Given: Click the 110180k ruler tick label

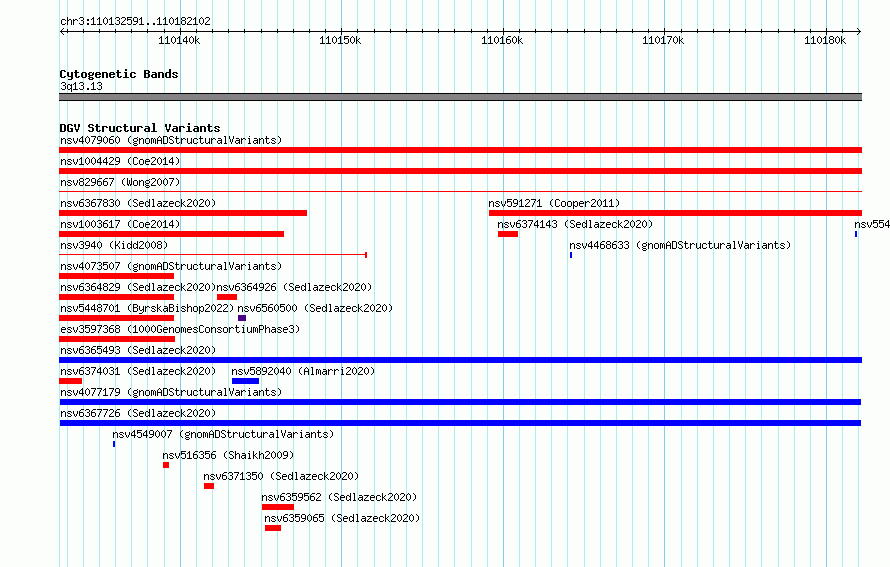Looking at the screenshot, I should [825, 40].
